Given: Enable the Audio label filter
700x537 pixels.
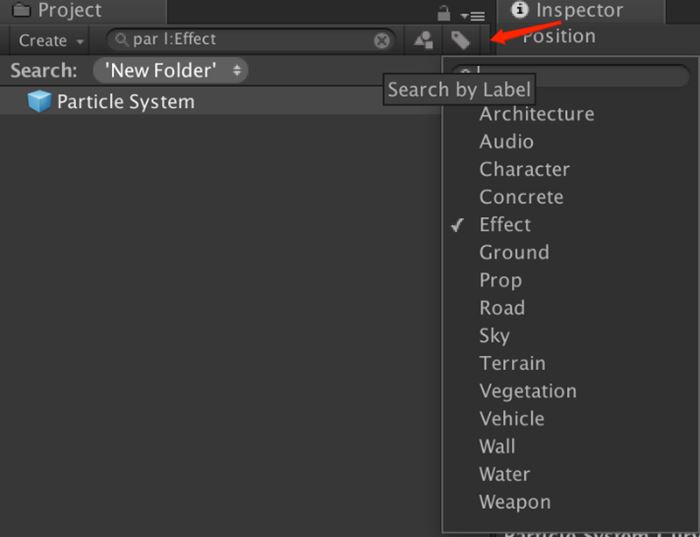Looking at the screenshot, I should (x=506, y=142).
